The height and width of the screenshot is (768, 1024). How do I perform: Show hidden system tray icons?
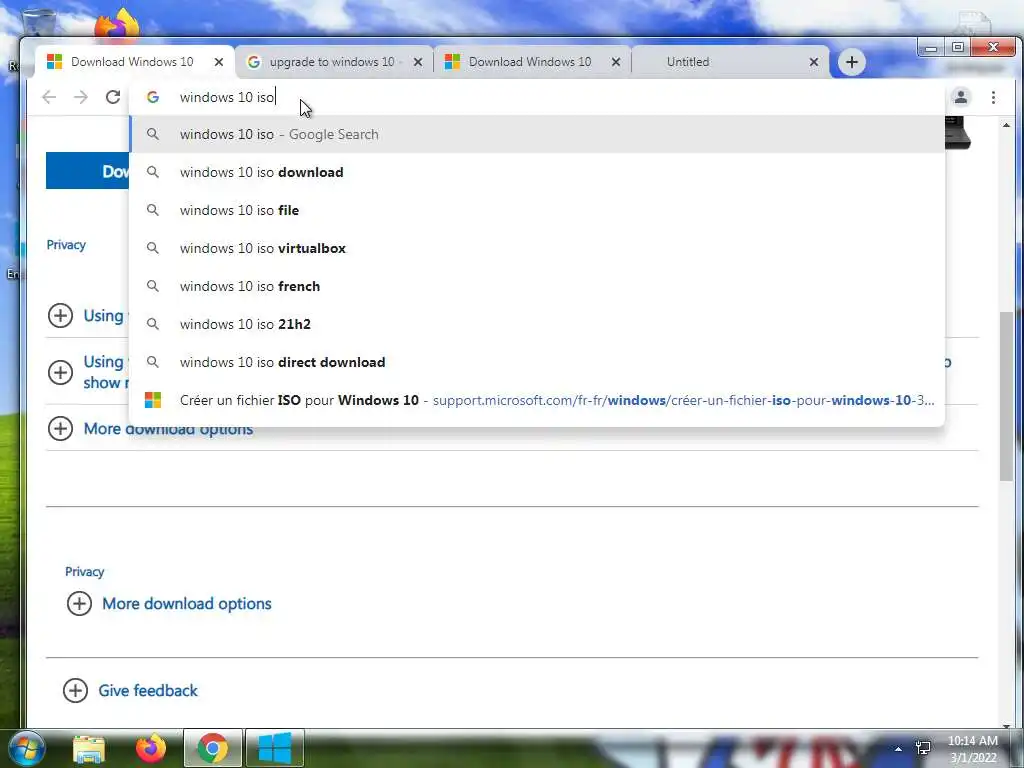(x=898, y=749)
